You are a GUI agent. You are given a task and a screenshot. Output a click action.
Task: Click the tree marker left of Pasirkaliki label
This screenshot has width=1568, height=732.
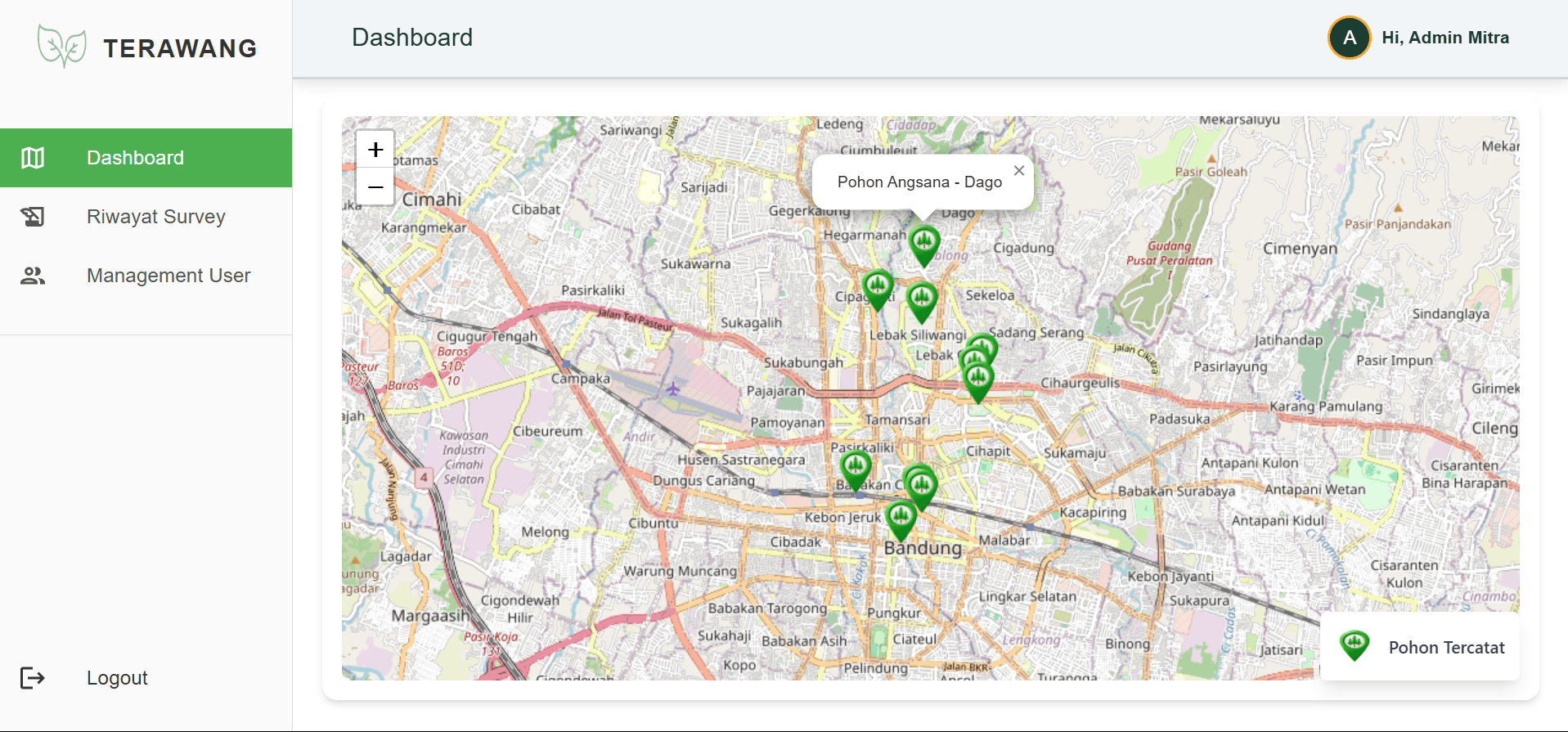[x=856, y=468]
